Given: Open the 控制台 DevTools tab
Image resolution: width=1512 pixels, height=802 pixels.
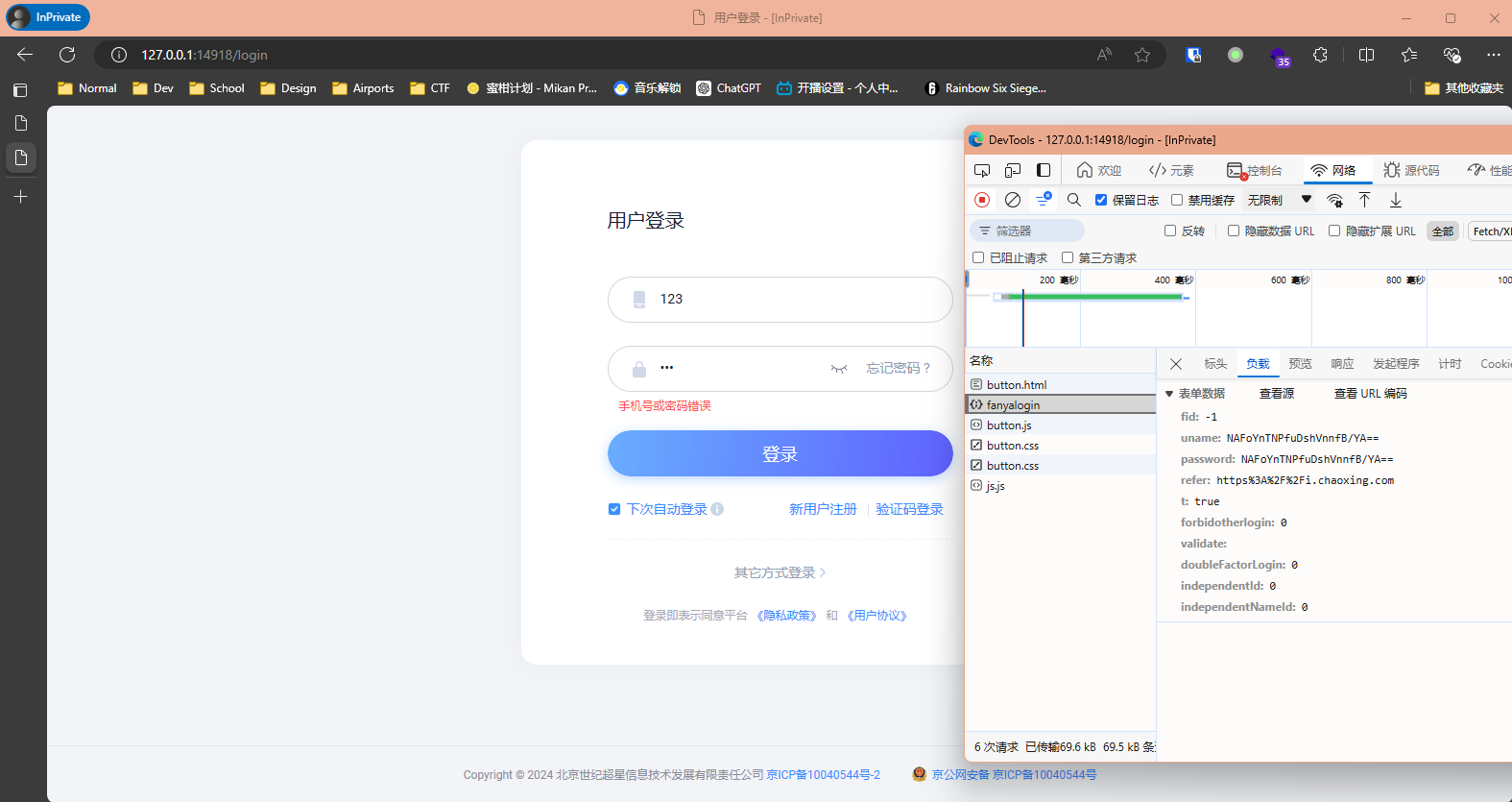Looking at the screenshot, I should [1255, 170].
